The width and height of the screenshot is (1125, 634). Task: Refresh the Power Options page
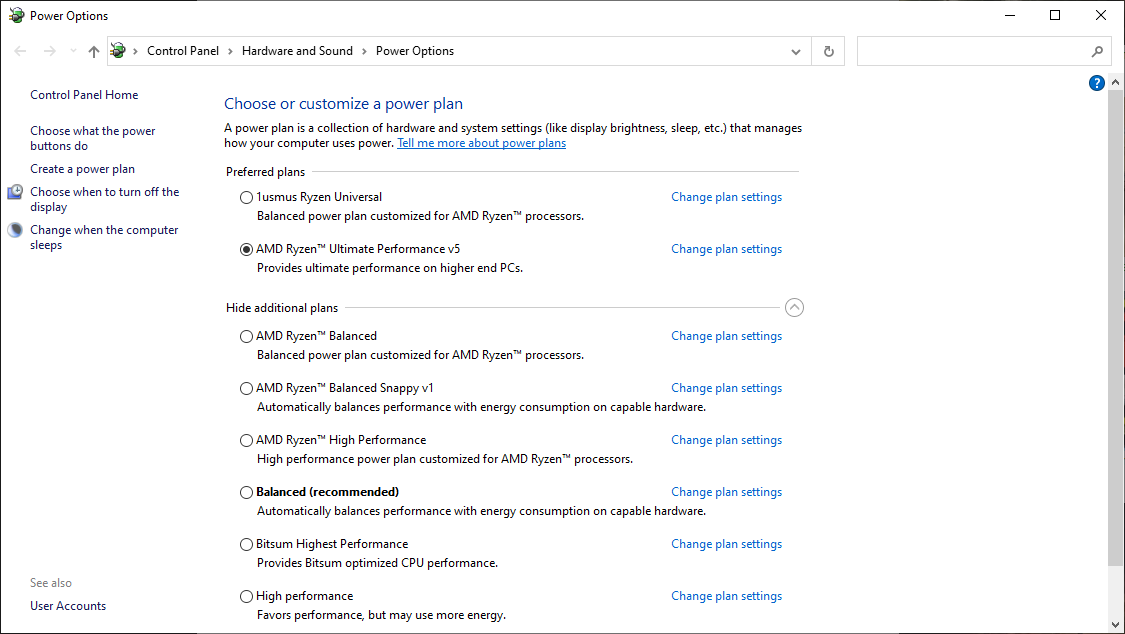click(x=828, y=51)
